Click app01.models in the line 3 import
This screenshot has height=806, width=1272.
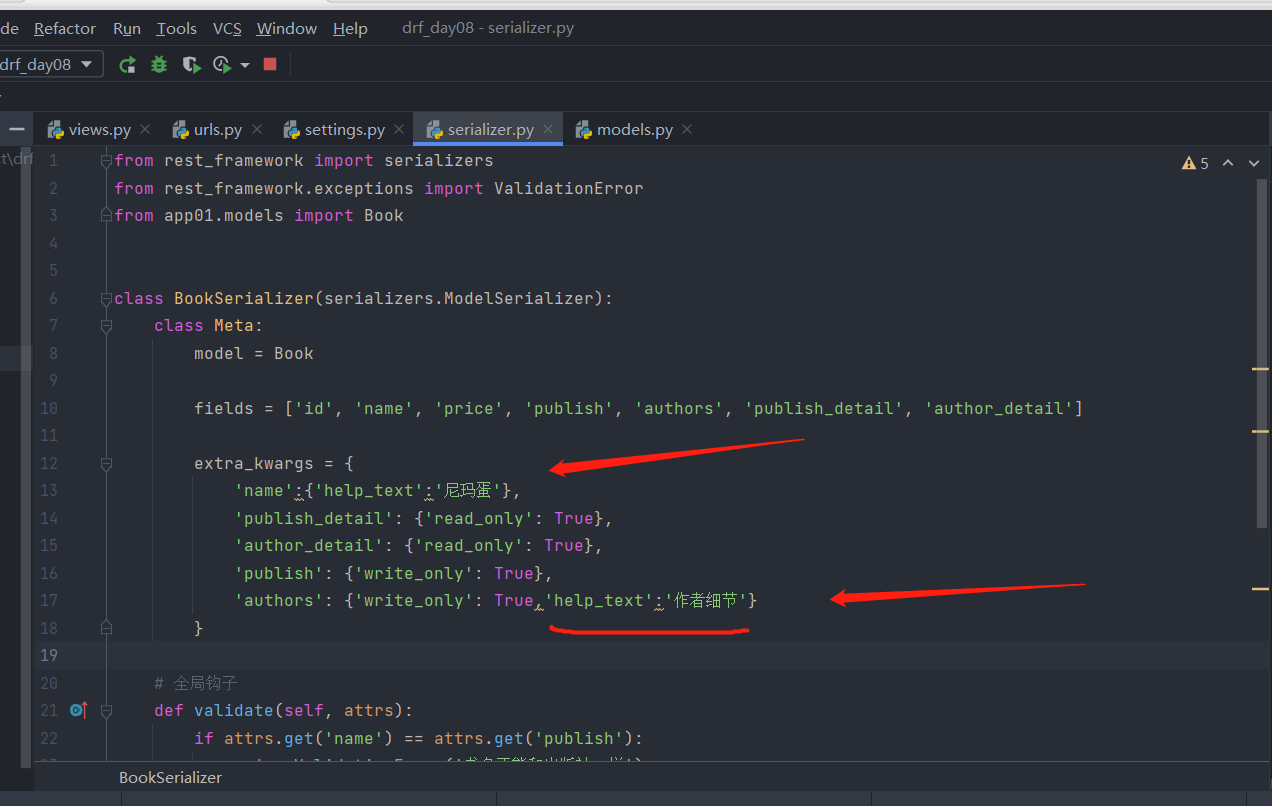point(224,215)
